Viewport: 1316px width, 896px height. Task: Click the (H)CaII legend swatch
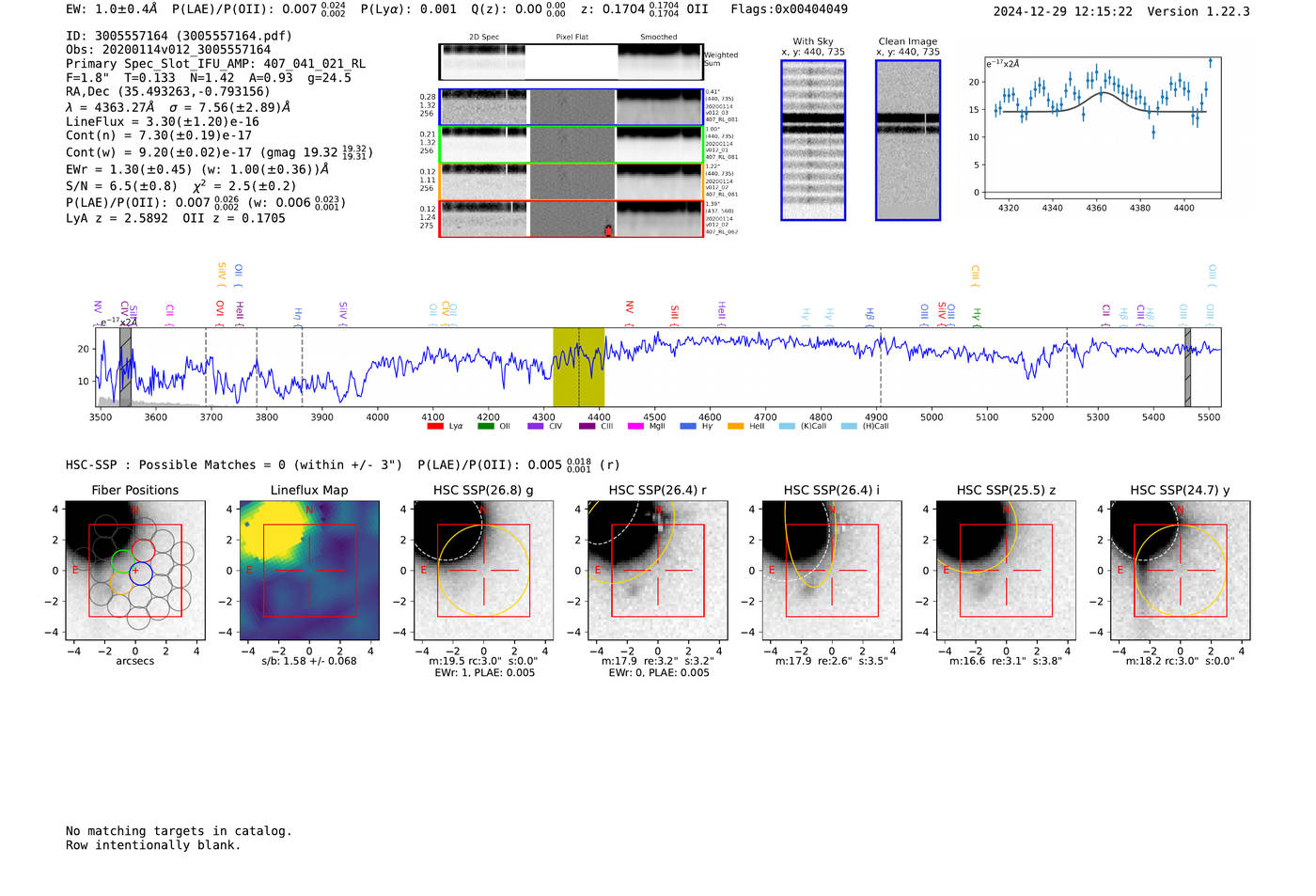[849, 426]
